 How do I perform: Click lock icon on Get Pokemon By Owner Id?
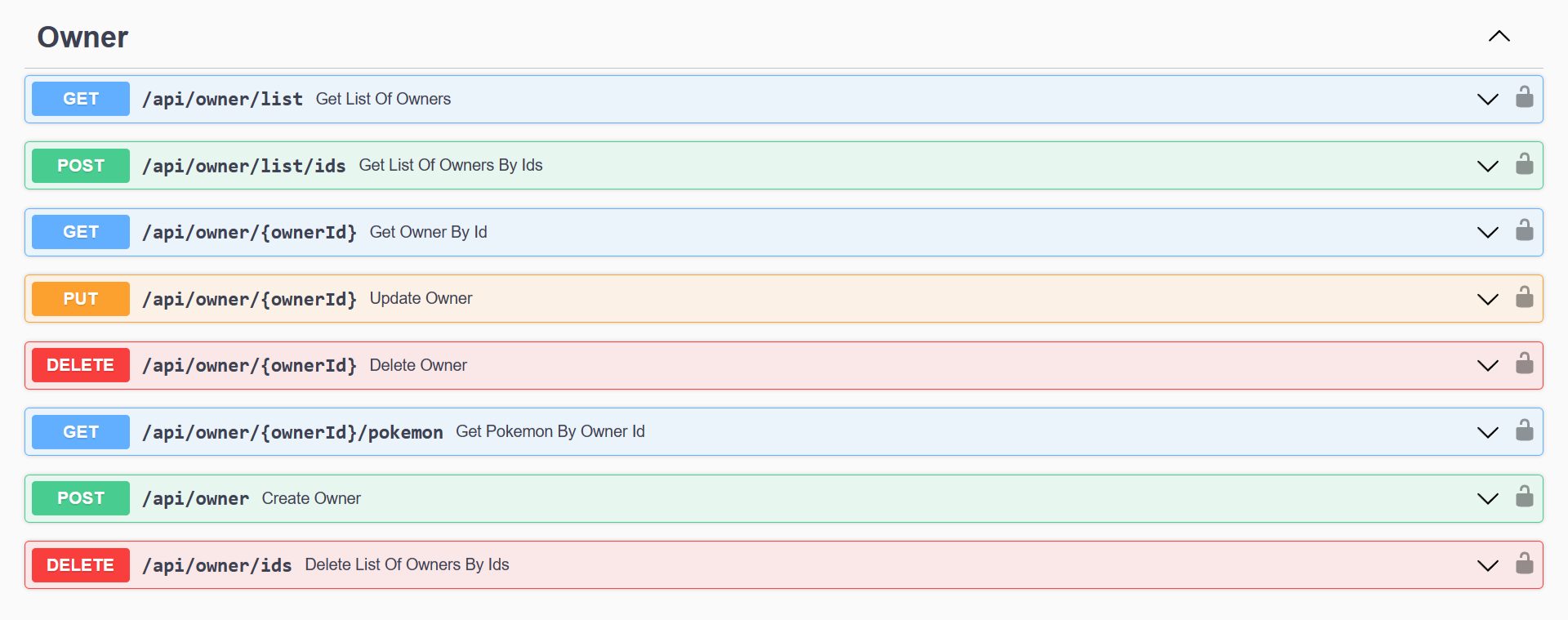click(x=1524, y=431)
